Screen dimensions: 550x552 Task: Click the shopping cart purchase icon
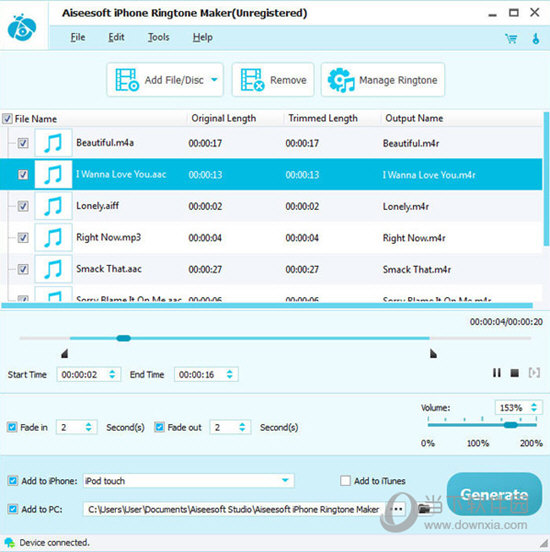coord(511,38)
